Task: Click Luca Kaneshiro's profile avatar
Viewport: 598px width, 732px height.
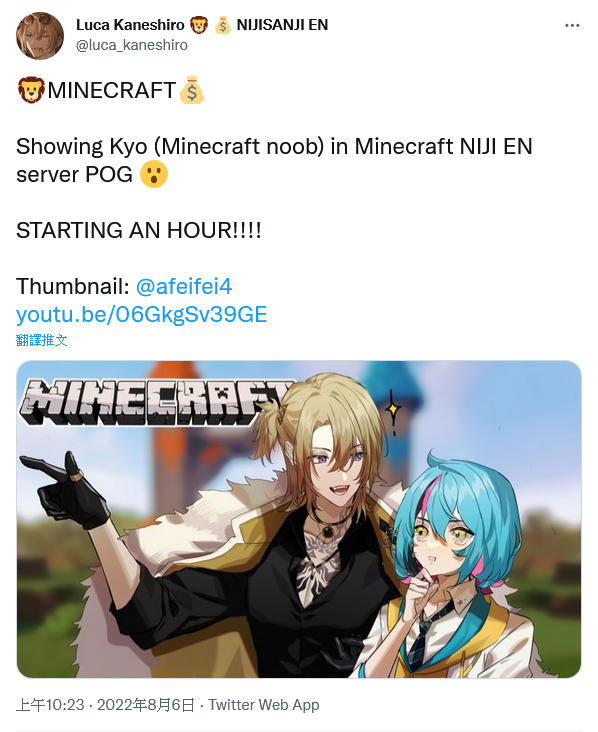Action: [40, 35]
